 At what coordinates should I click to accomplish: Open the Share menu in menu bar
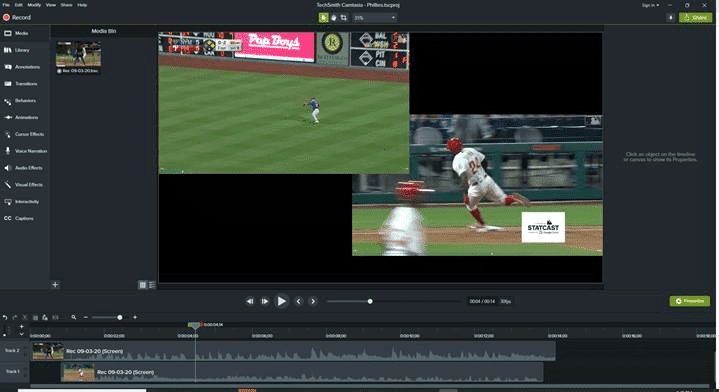point(66,5)
